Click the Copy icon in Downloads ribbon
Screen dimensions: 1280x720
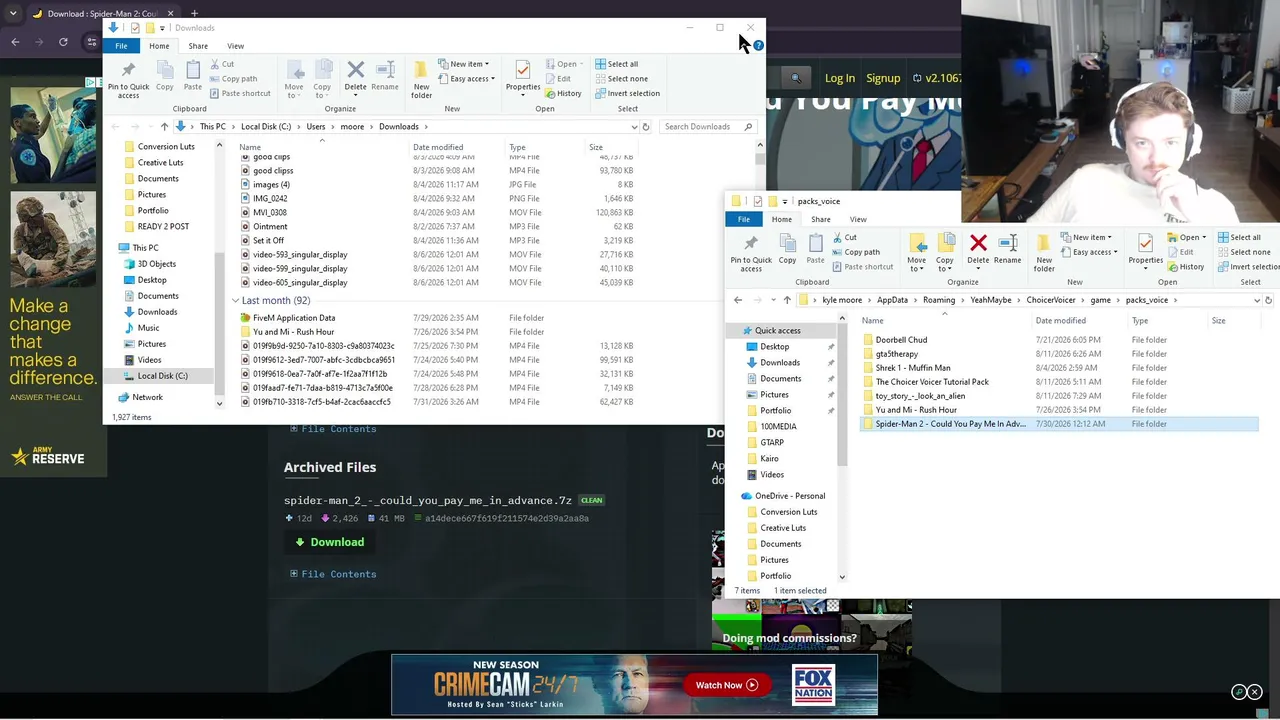tap(165, 76)
